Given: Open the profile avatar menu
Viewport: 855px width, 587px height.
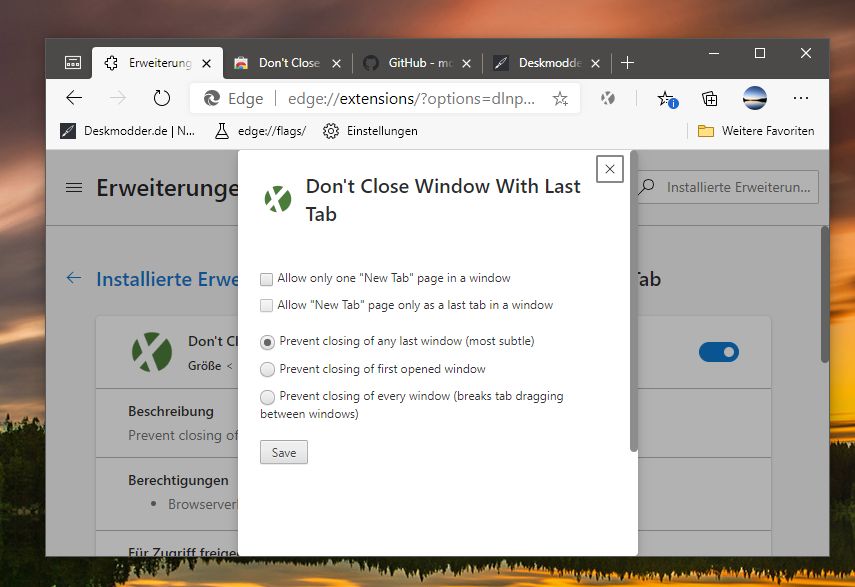Looking at the screenshot, I should point(755,98).
